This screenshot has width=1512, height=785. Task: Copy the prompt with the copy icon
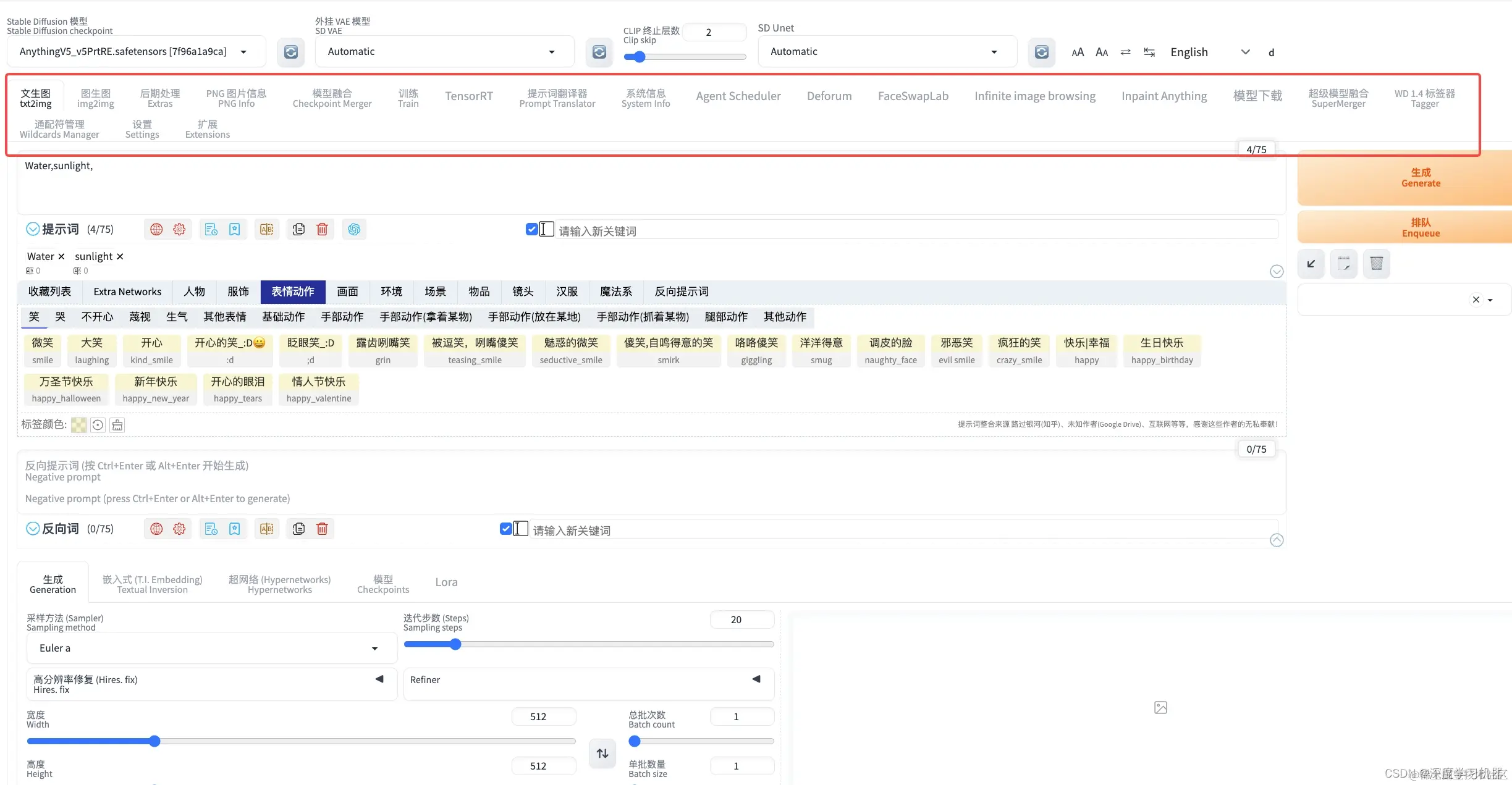point(298,230)
